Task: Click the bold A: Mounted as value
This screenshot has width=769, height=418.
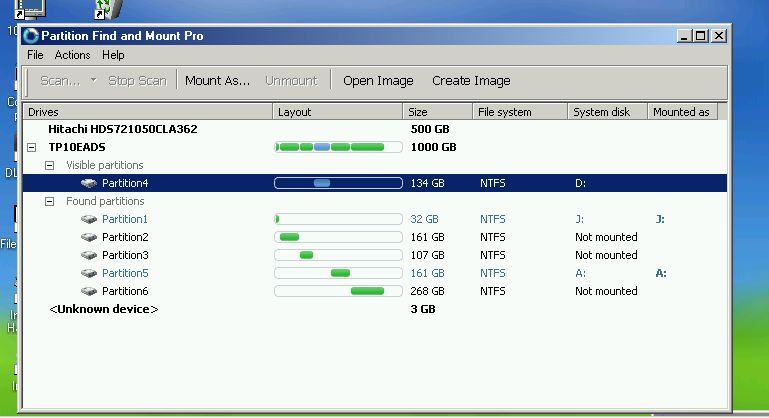Action: [661, 273]
